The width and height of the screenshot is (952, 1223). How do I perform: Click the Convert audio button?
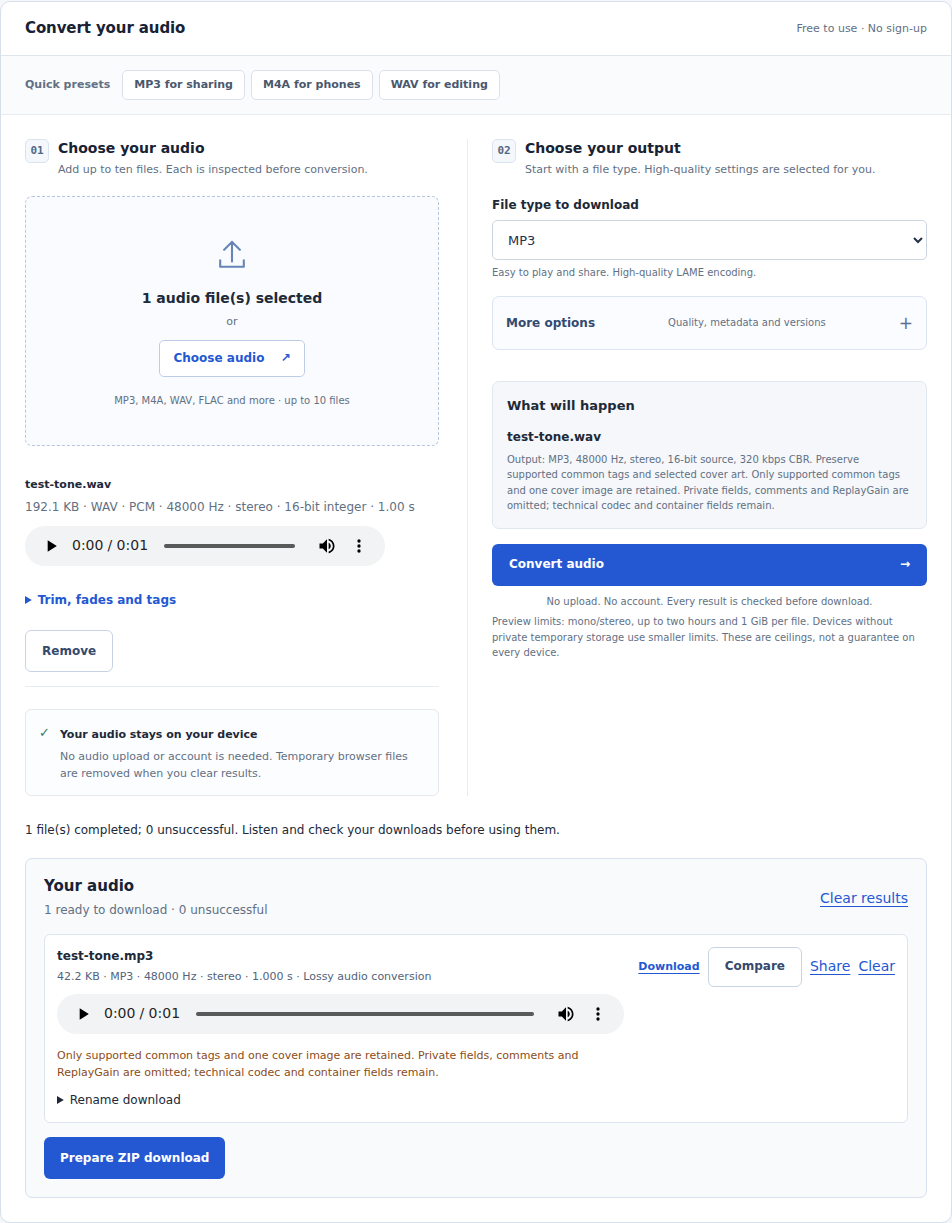709,565
